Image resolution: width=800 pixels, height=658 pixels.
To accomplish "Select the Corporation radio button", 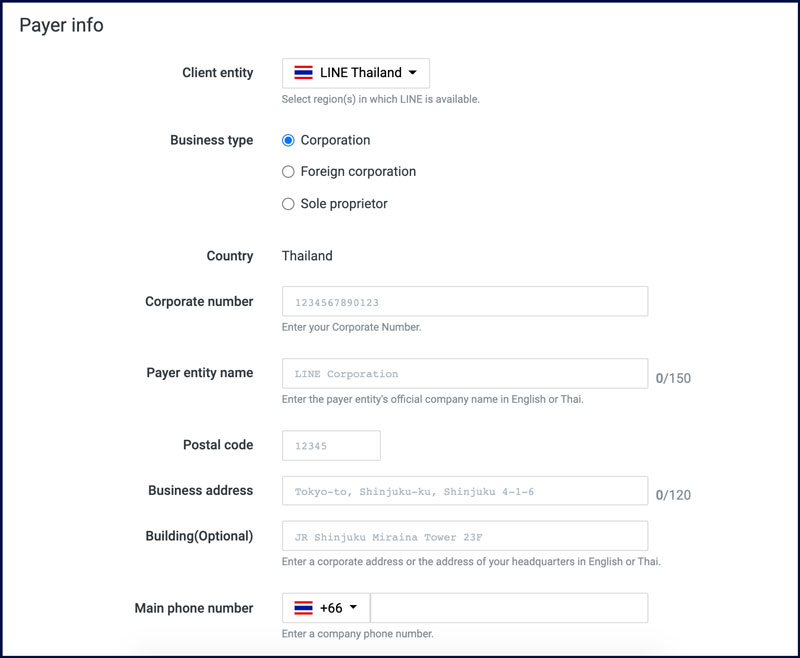I will [288, 140].
